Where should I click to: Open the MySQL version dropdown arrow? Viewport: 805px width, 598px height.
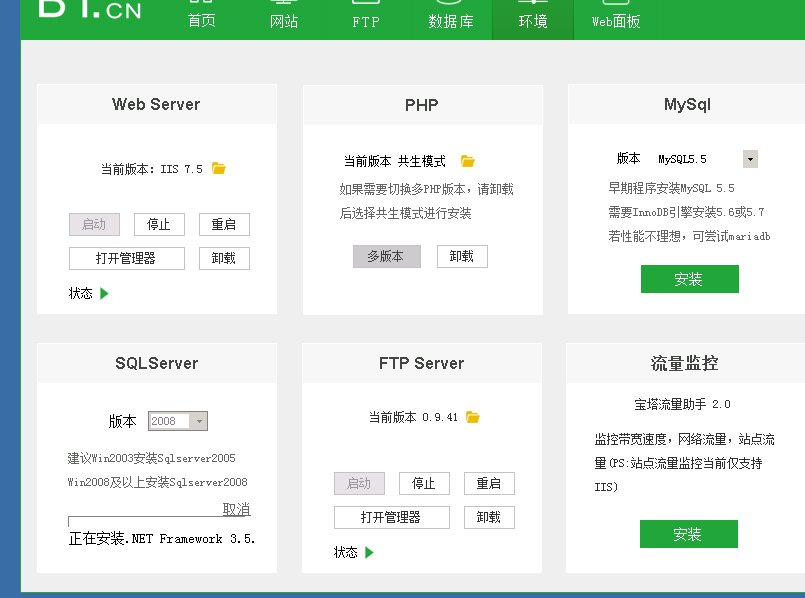tap(750, 159)
